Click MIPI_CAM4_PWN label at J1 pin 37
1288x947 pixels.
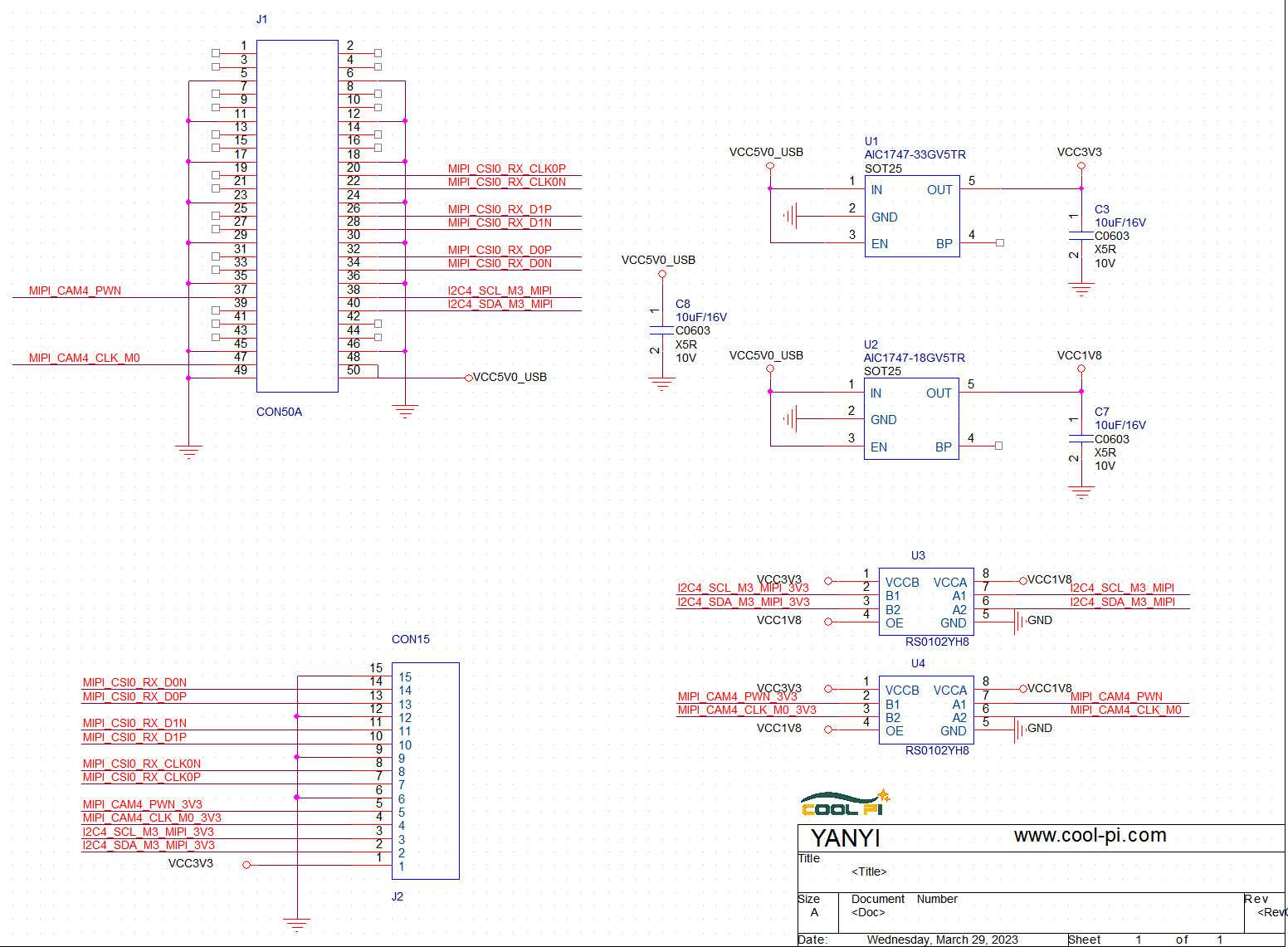click(x=75, y=290)
